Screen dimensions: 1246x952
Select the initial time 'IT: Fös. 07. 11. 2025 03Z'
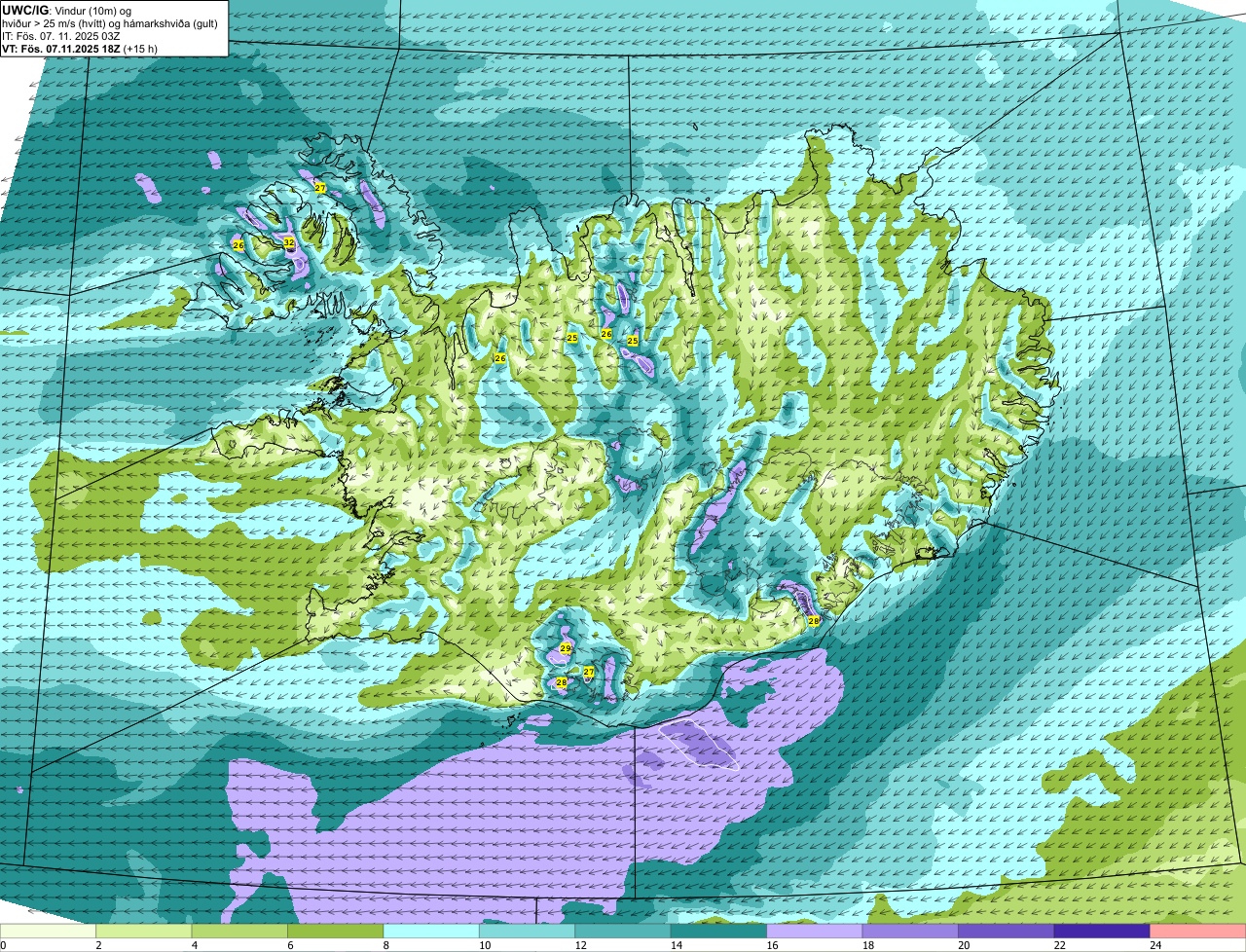[x=61, y=36]
